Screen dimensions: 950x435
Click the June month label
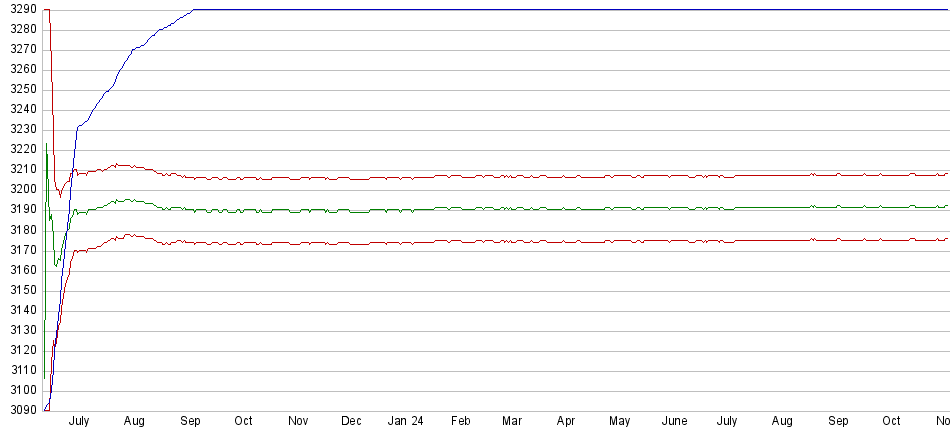pyautogui.click(x=675, y=422)
